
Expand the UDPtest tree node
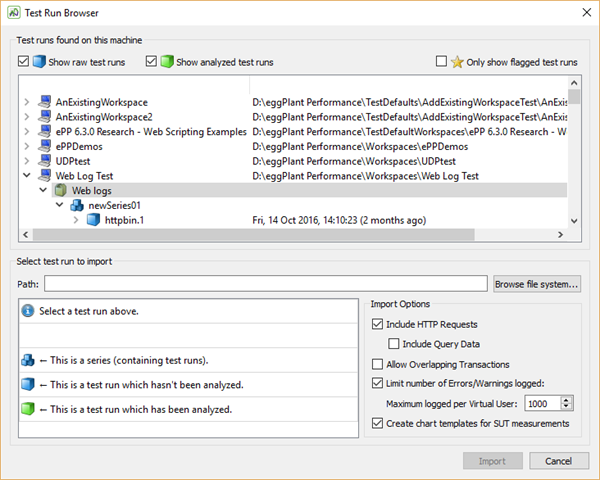click(26, 161)
